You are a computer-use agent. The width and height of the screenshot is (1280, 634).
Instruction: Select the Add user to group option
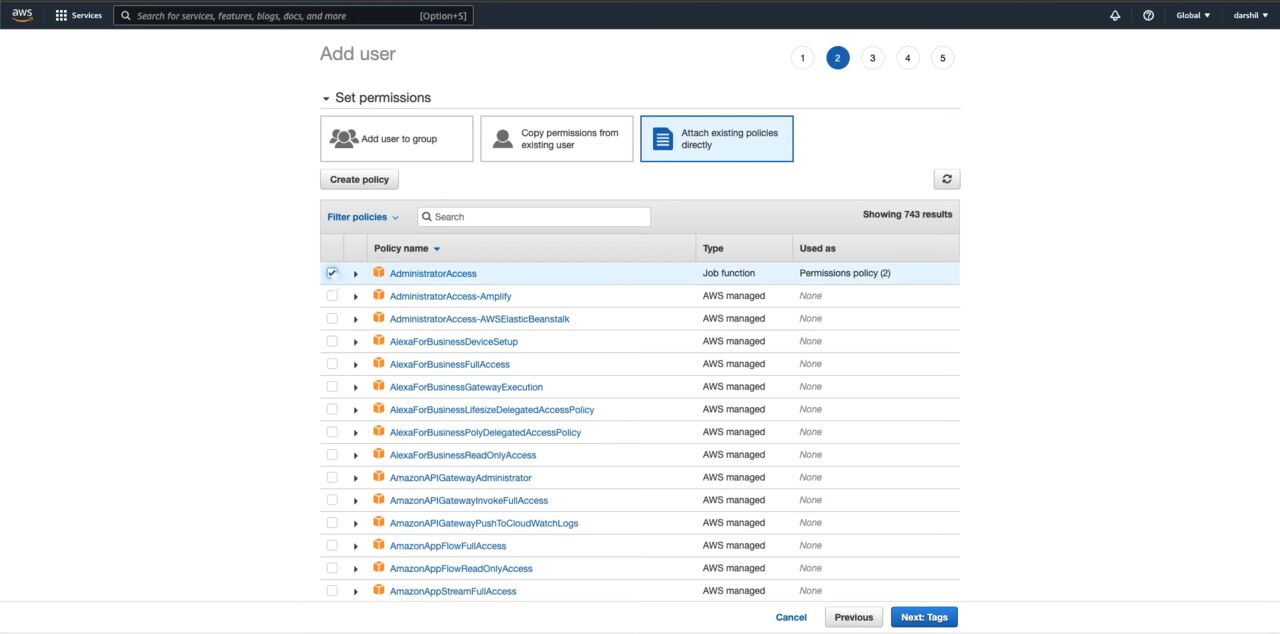[x=397, y=138]
